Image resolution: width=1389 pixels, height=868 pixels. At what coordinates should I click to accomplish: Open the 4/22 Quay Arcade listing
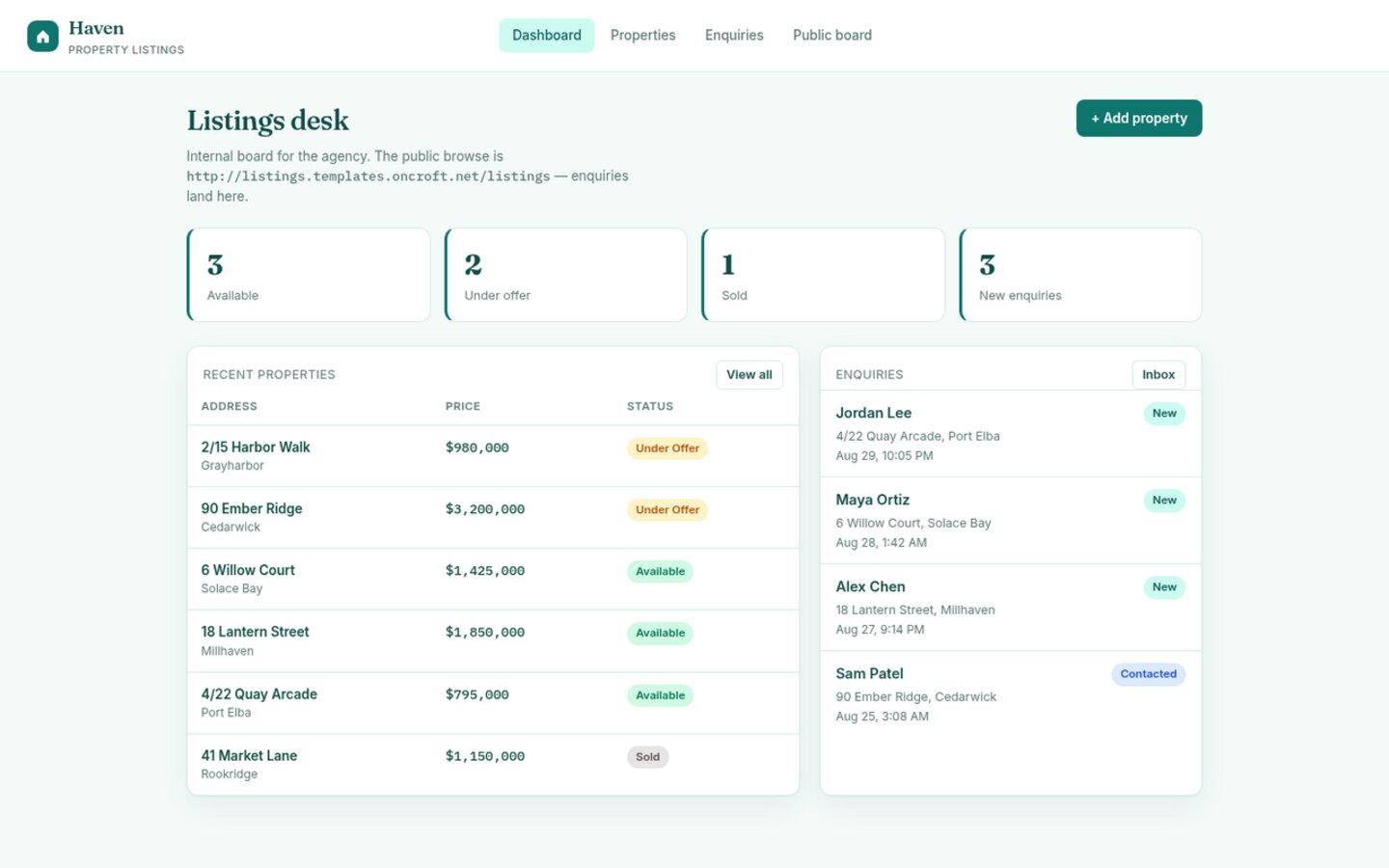pyautogui.click(x=259, y=694)
